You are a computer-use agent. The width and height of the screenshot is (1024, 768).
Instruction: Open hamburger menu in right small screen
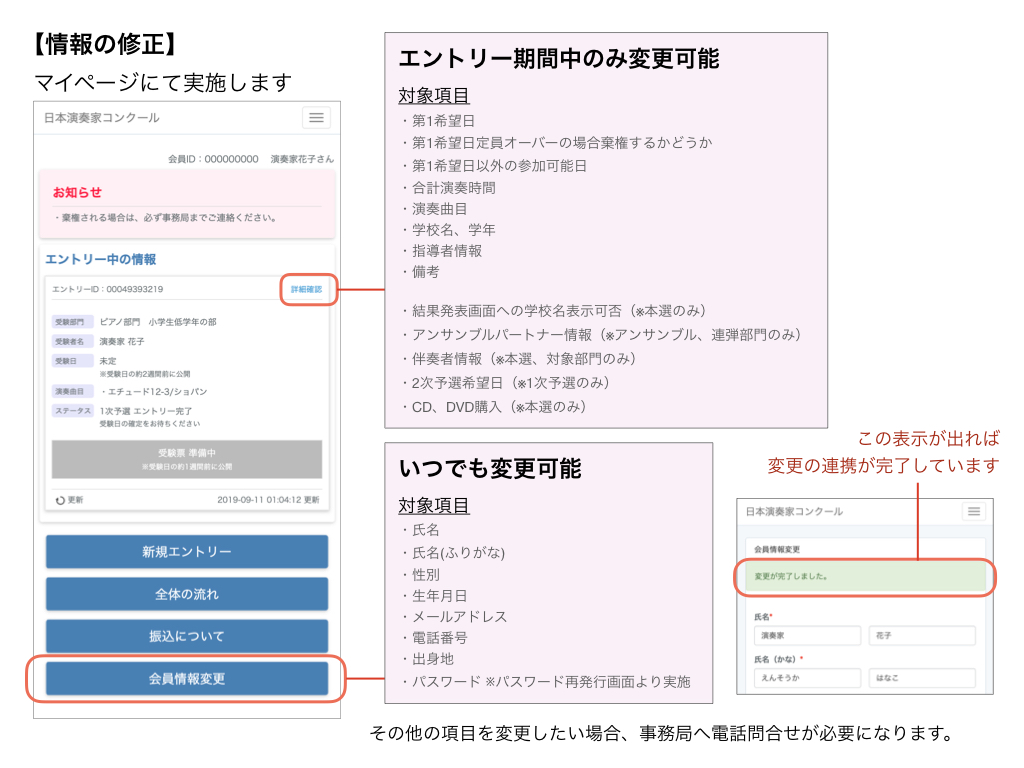(x=974, y=511)
